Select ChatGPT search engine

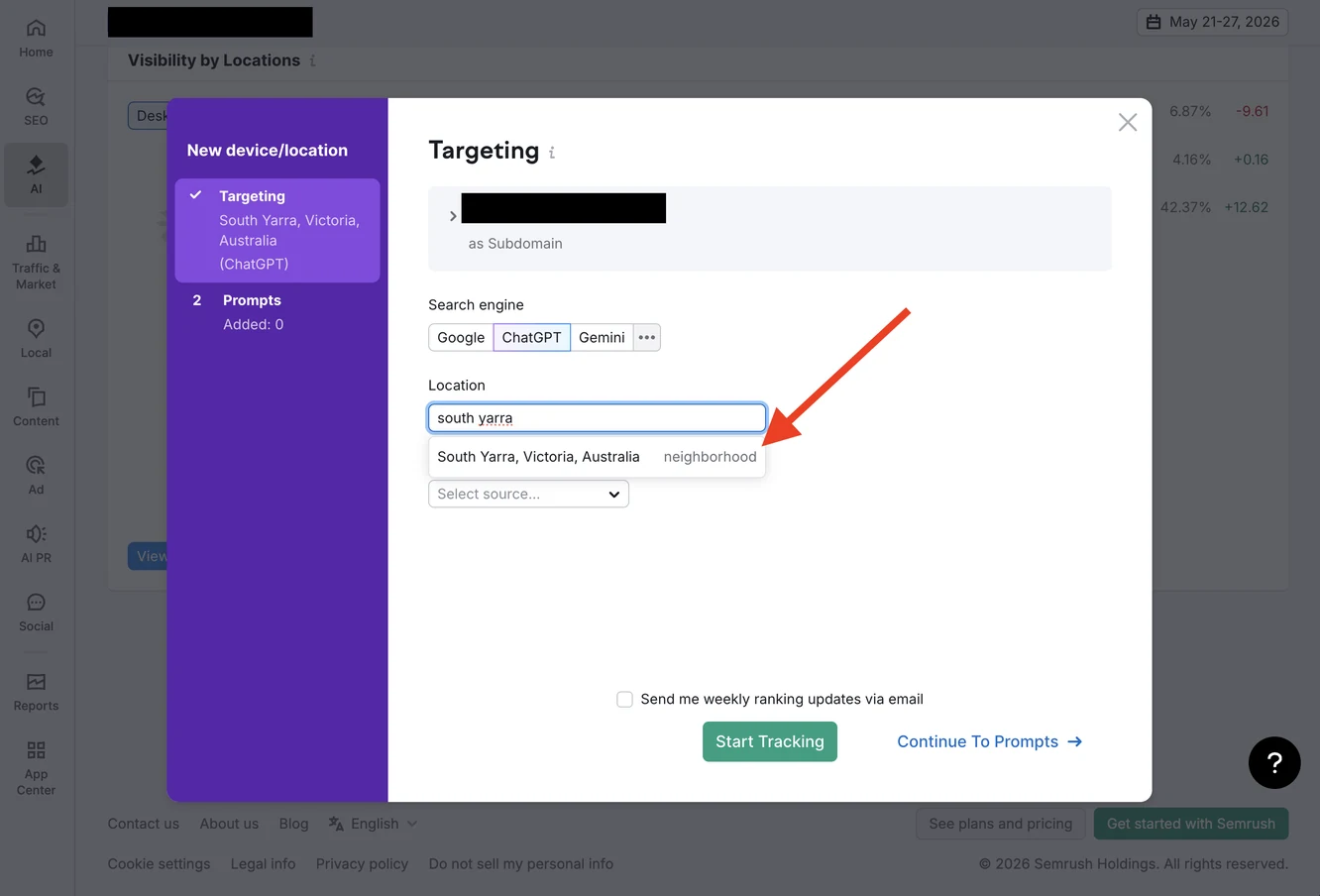coord(531,337)
